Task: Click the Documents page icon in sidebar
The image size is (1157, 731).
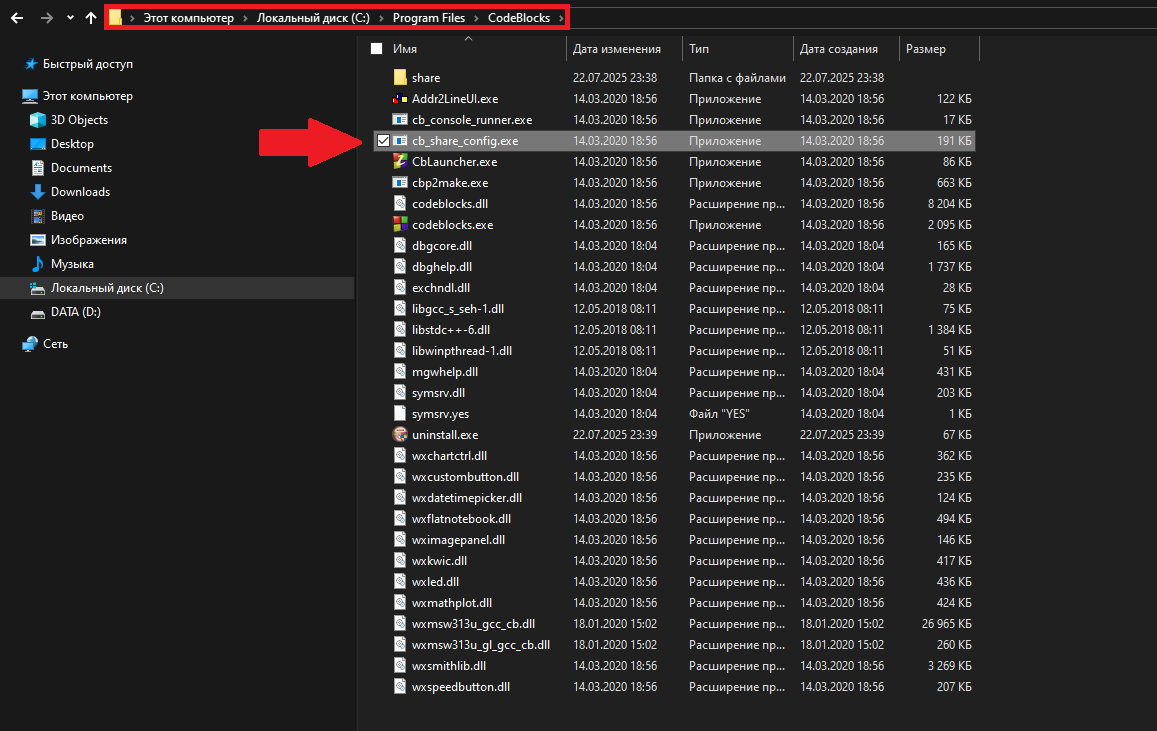Action: 38,167
